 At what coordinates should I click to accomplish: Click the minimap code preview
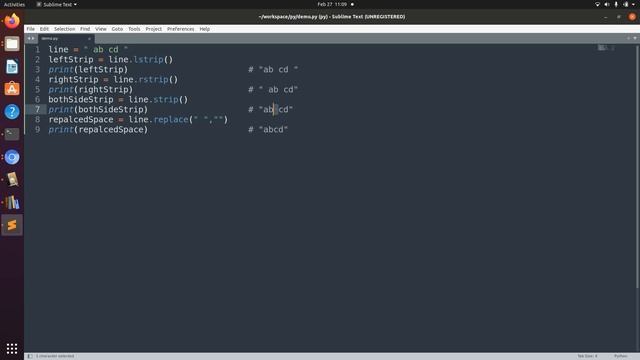click(606, 48)
